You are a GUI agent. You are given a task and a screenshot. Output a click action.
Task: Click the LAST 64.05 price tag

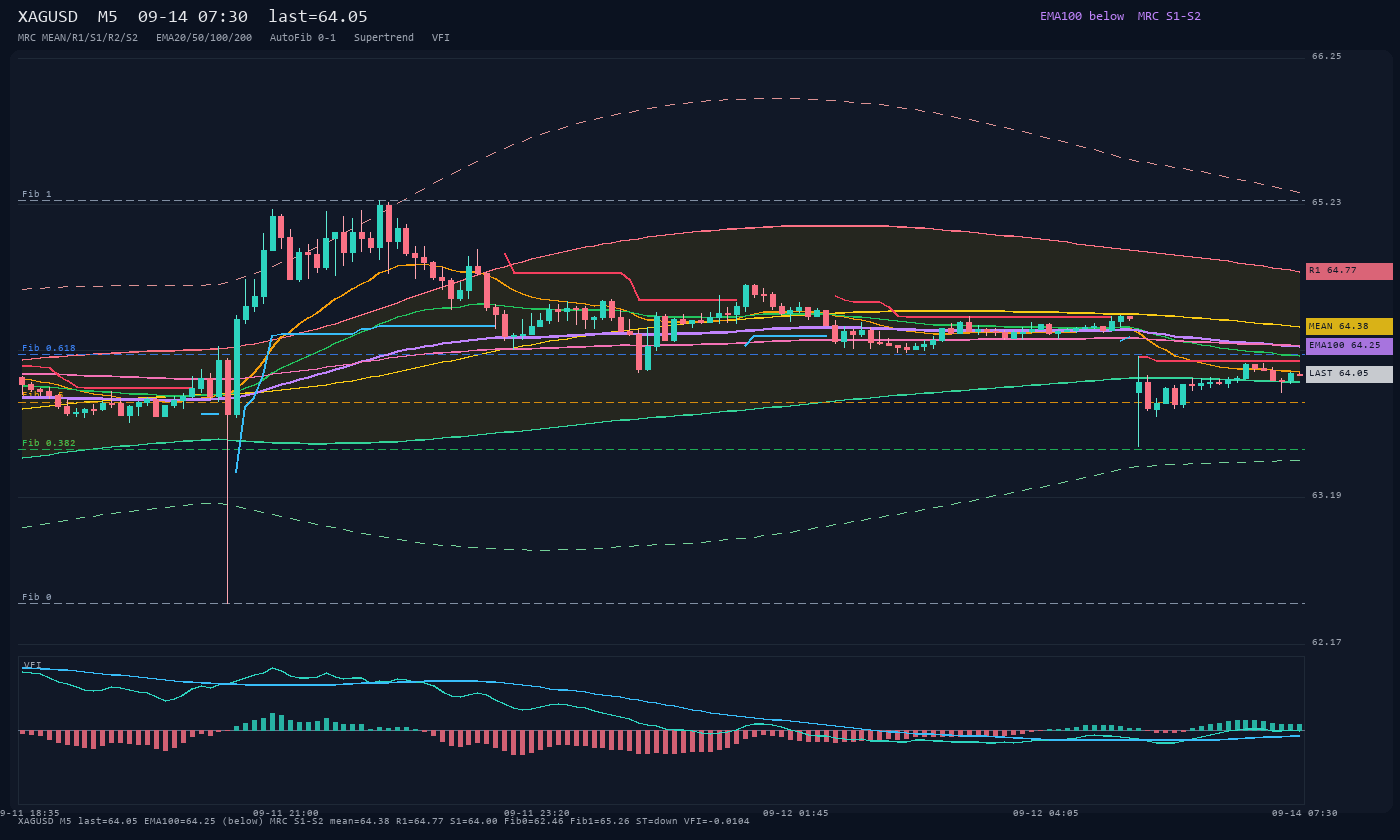click(x=1349, y=374)
